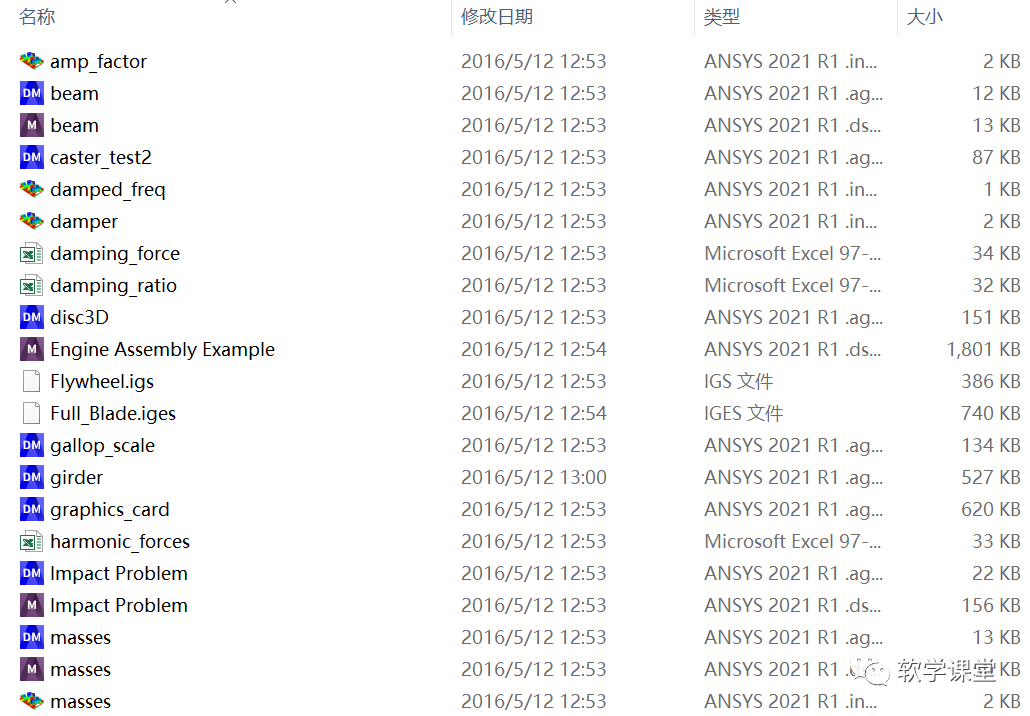Click the 类型 column header
Image resolution: width=1030 pixels, height=716 pixels.
(x=721, y=17)
